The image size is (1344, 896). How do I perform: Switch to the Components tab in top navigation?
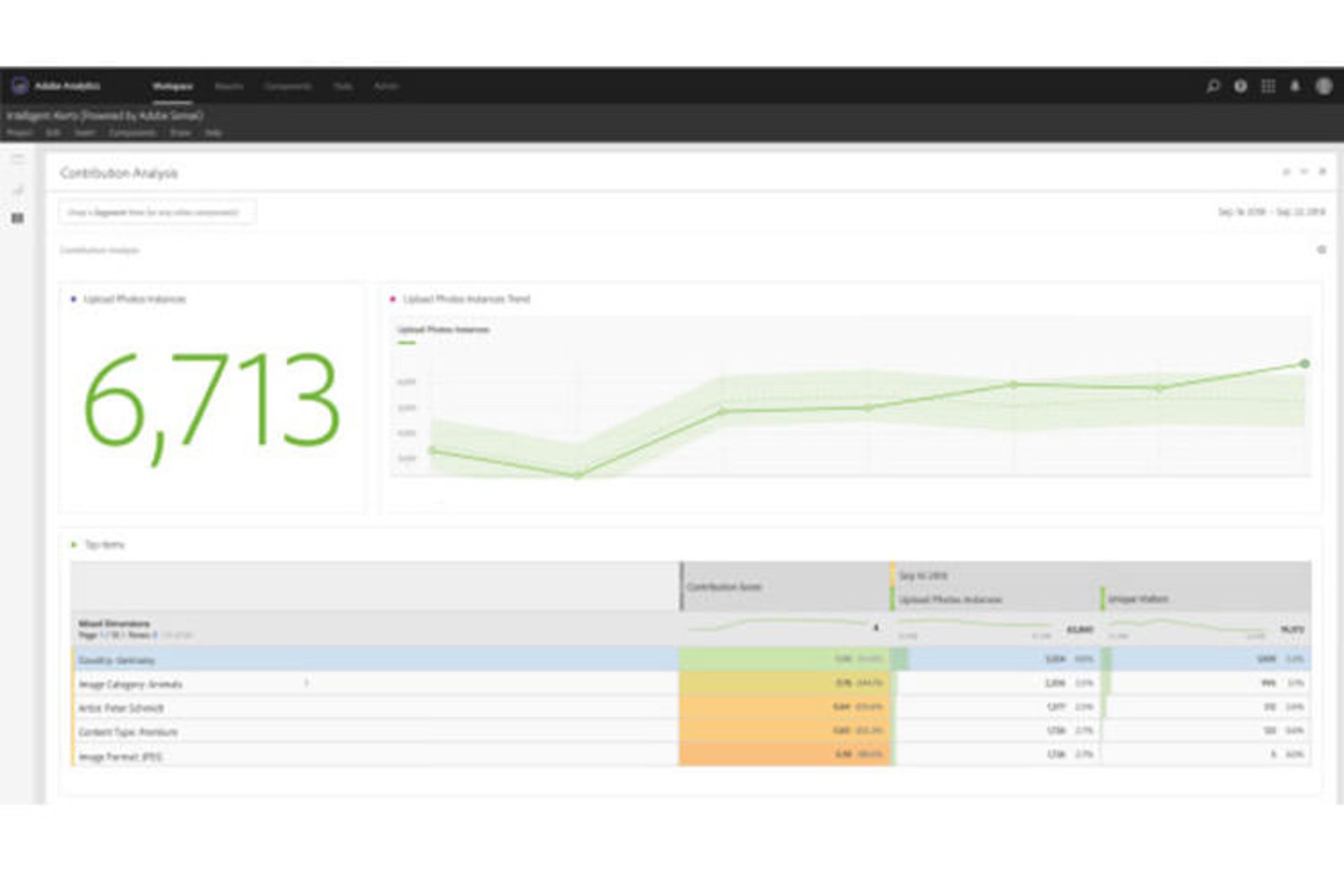(x=288, y=85)
